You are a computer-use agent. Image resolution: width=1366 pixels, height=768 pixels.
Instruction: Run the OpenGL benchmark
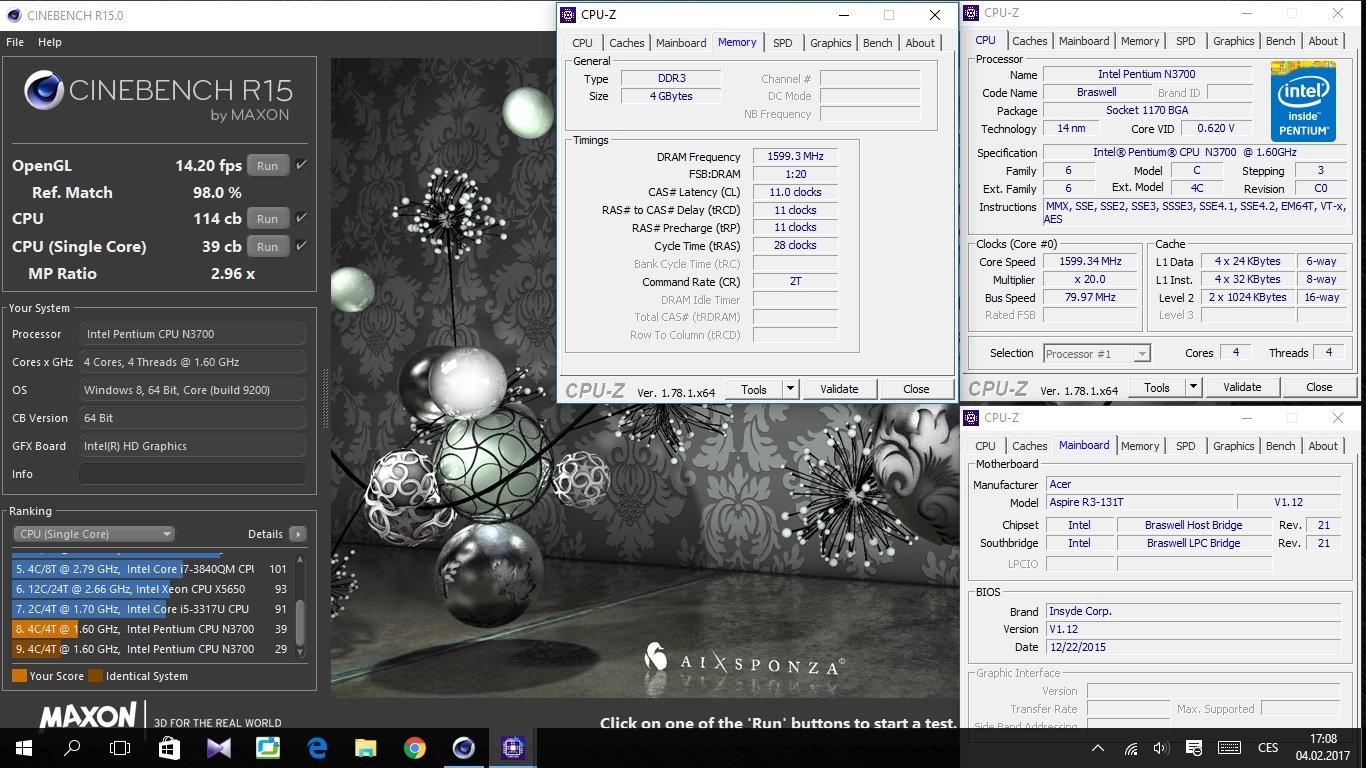(x=268, y=165)
